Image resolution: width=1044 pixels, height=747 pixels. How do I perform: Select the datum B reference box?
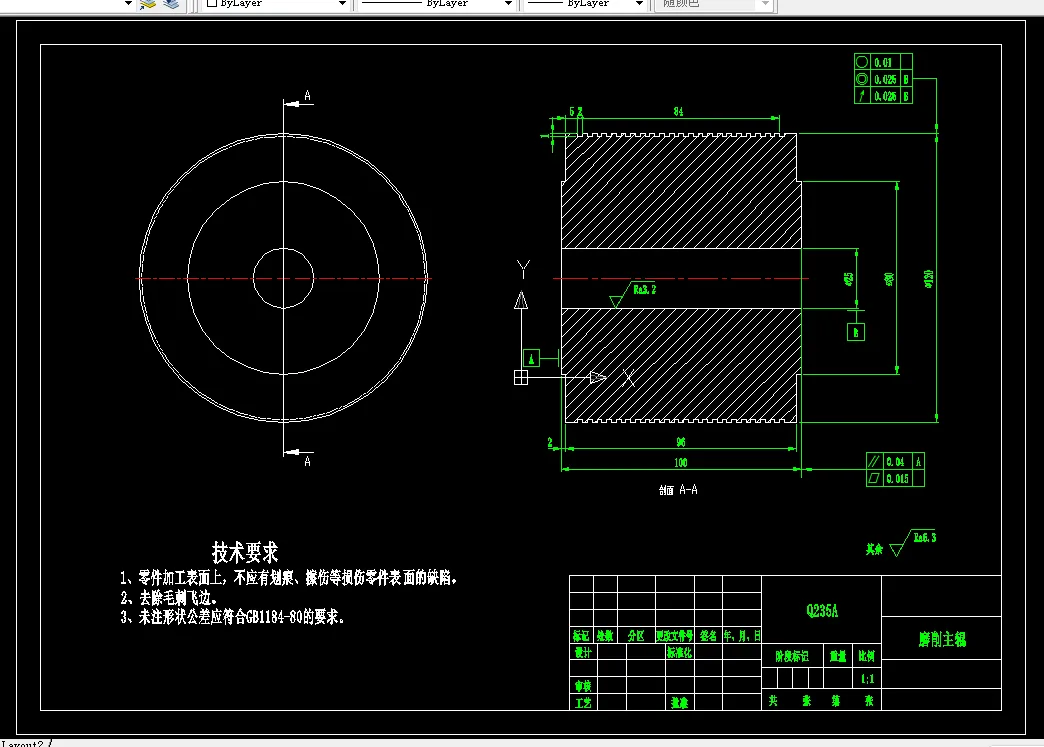[x=856, y=332]
